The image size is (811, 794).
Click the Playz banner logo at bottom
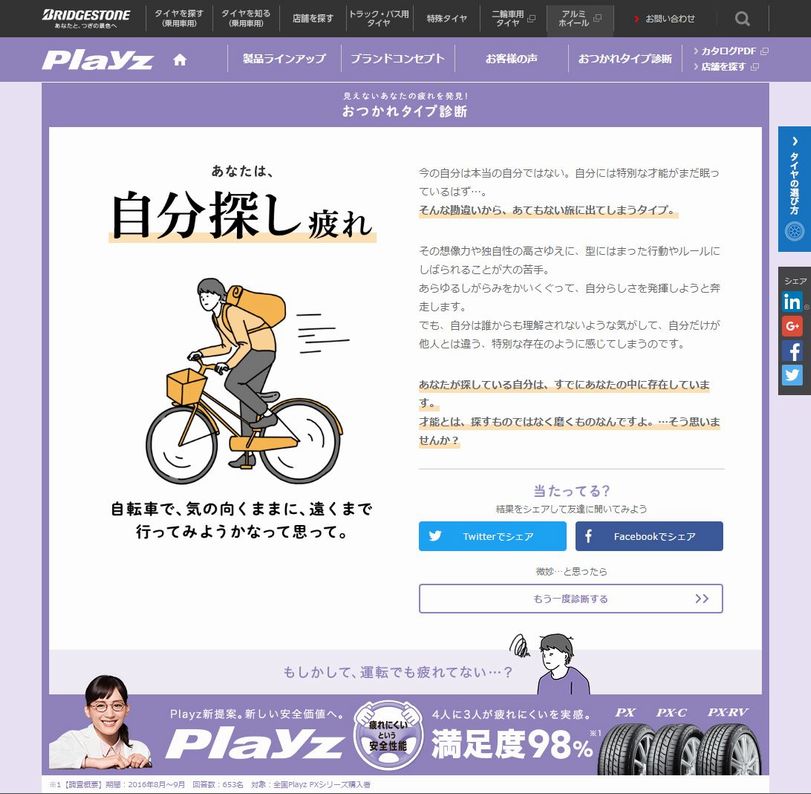(254, 743)
